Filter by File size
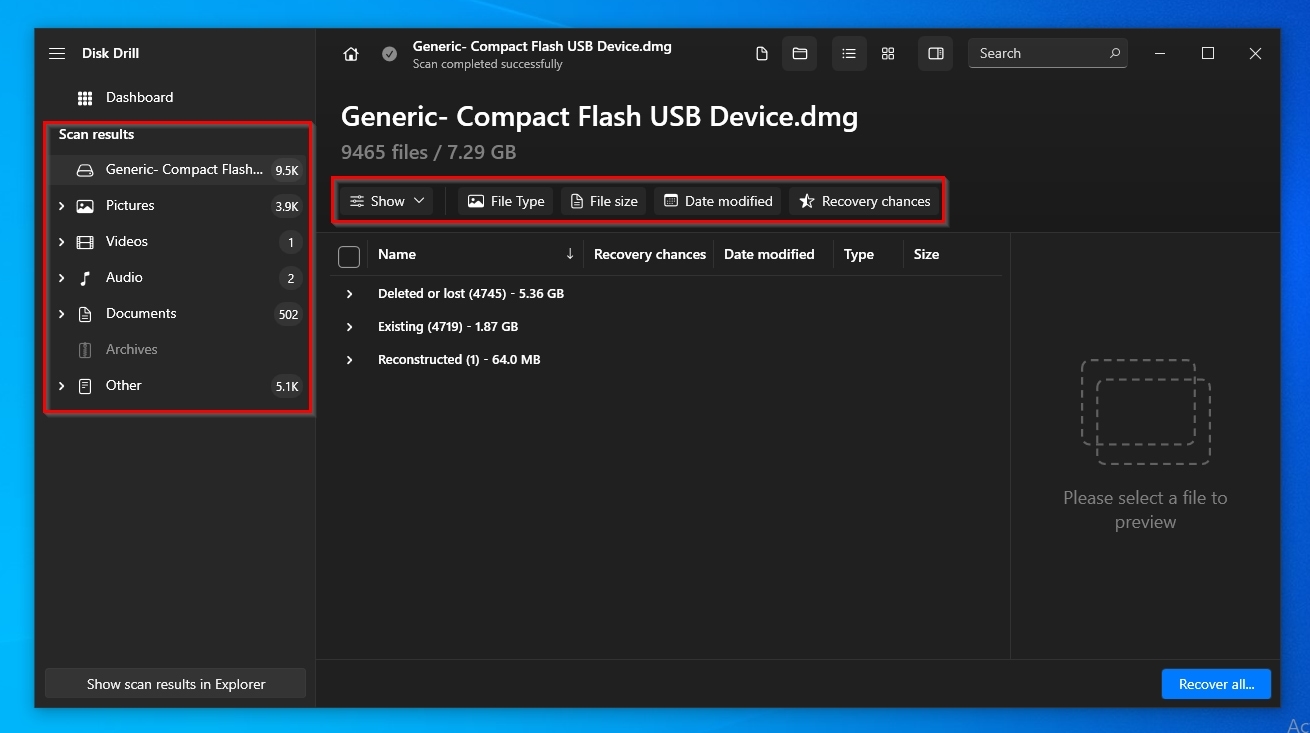Screen dimensions: 1310x733 [x=604, y=201]
